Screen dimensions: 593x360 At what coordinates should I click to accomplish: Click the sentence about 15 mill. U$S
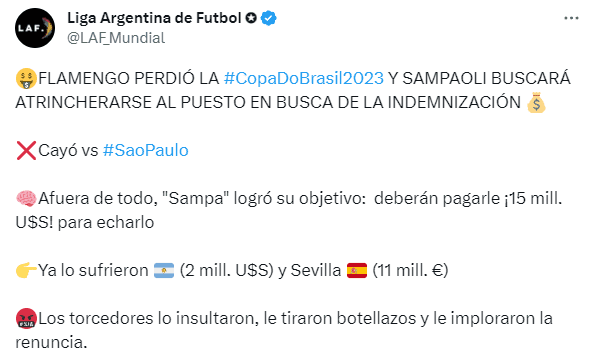[289, 210]
